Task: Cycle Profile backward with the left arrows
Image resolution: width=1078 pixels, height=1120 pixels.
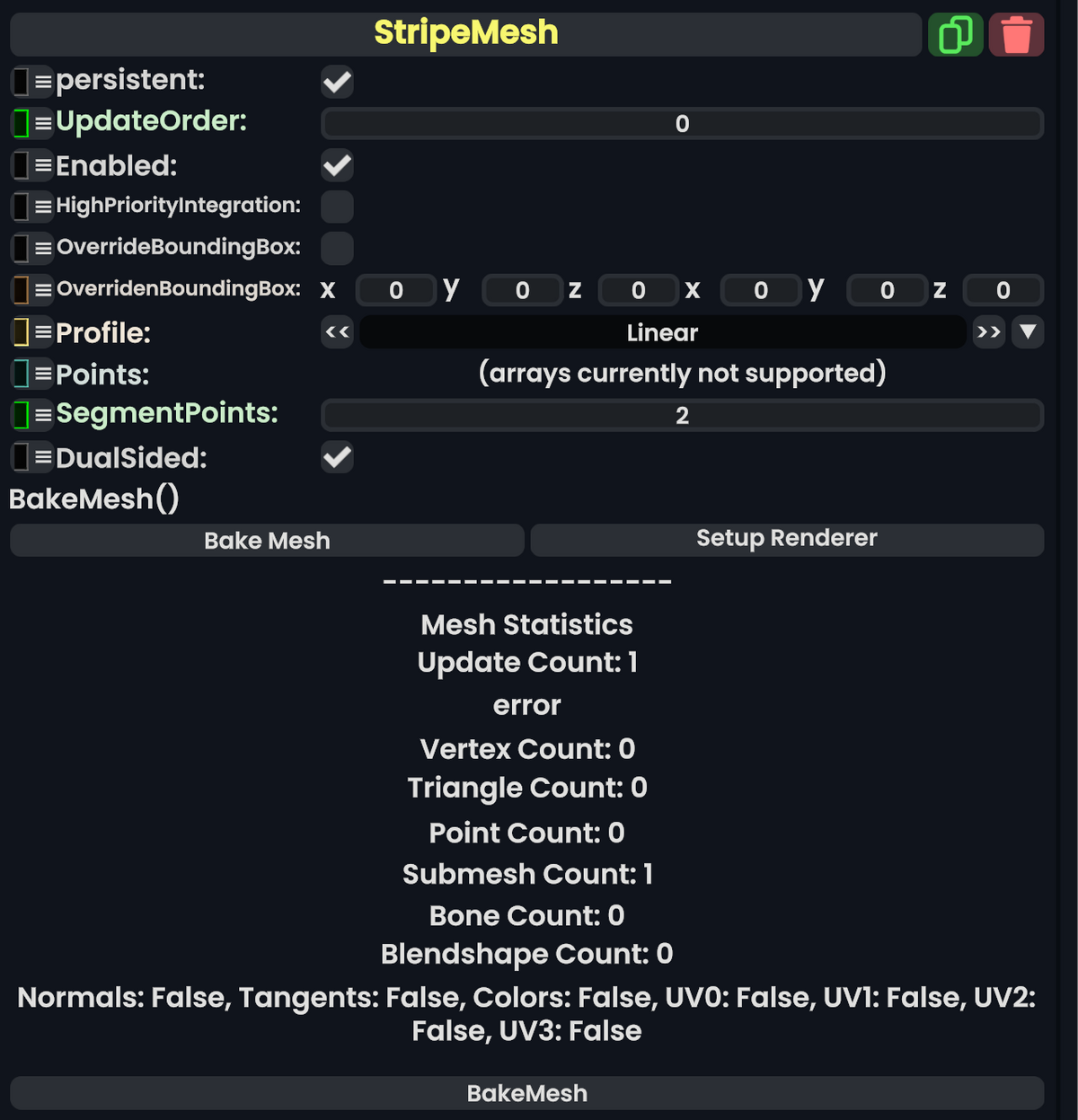Action: click(337, 332)
